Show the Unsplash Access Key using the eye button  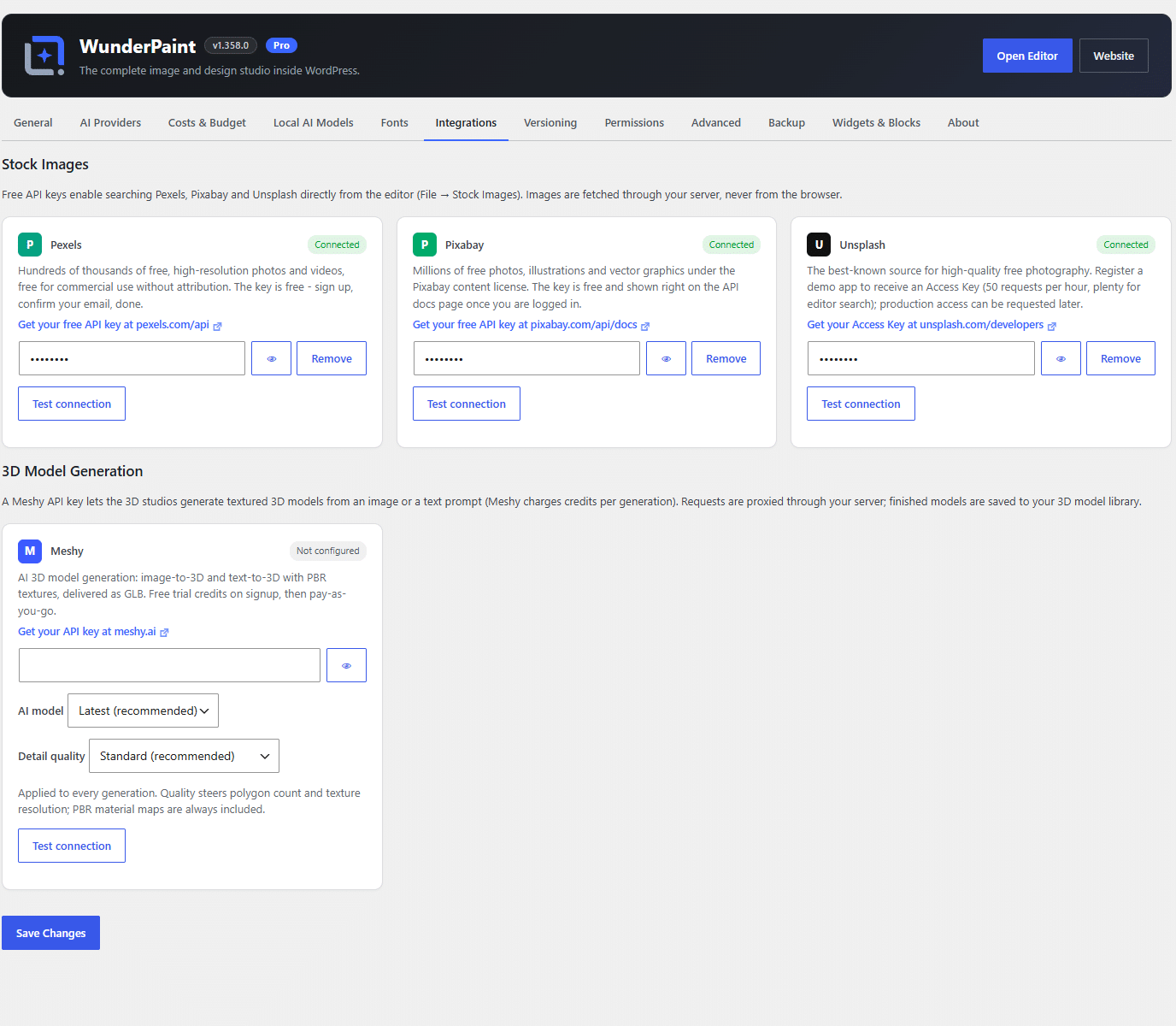click(x=1061, y=358)
